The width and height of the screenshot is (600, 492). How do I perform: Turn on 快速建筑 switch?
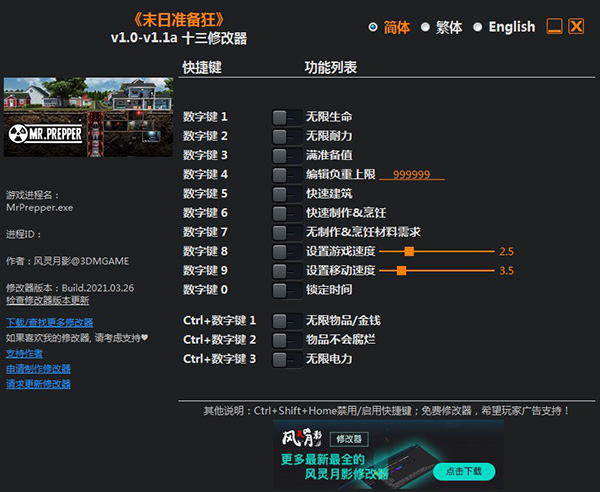[x=287, y=194]
